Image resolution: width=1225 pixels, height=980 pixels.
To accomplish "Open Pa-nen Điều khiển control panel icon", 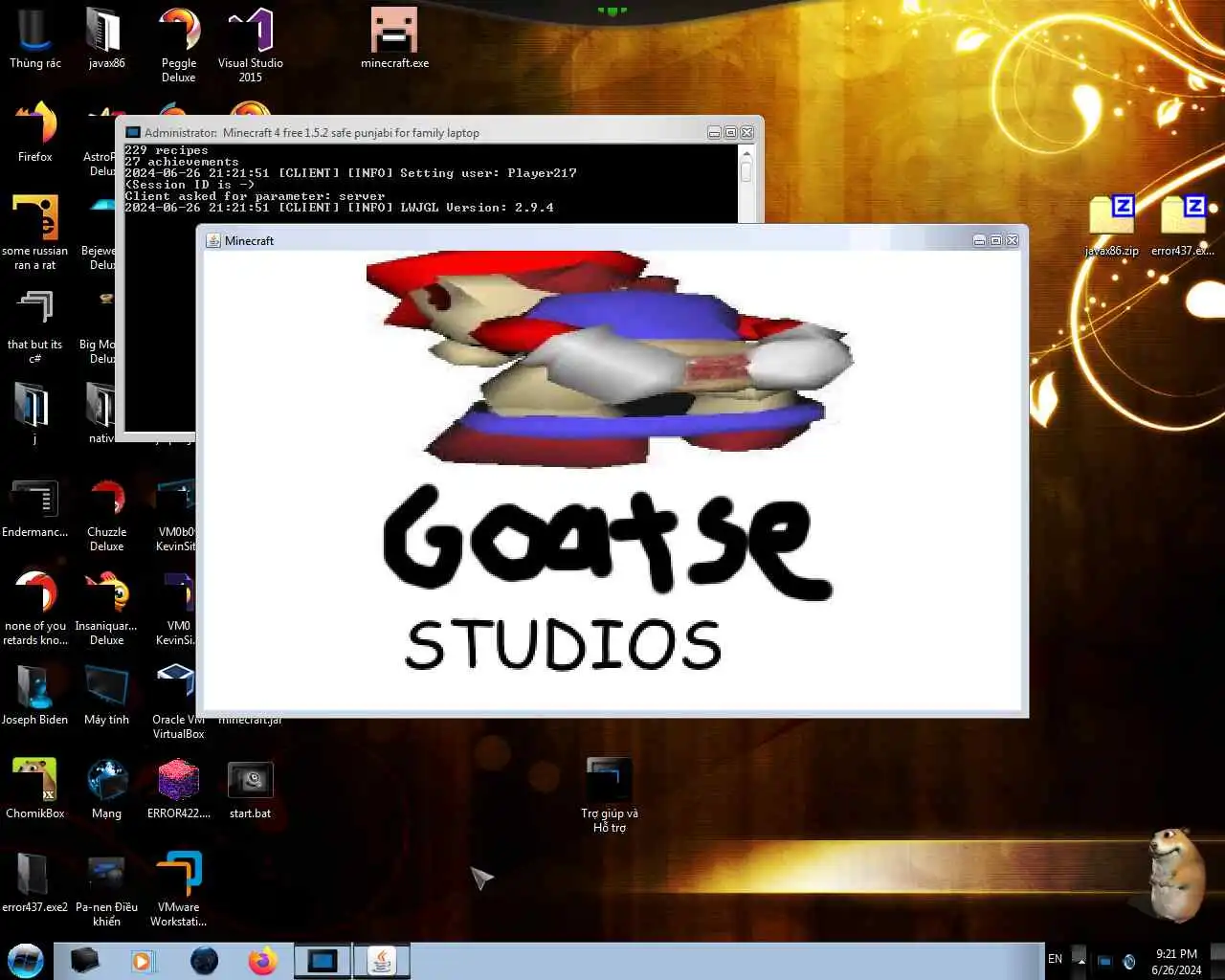I will [x=106, y=890].
